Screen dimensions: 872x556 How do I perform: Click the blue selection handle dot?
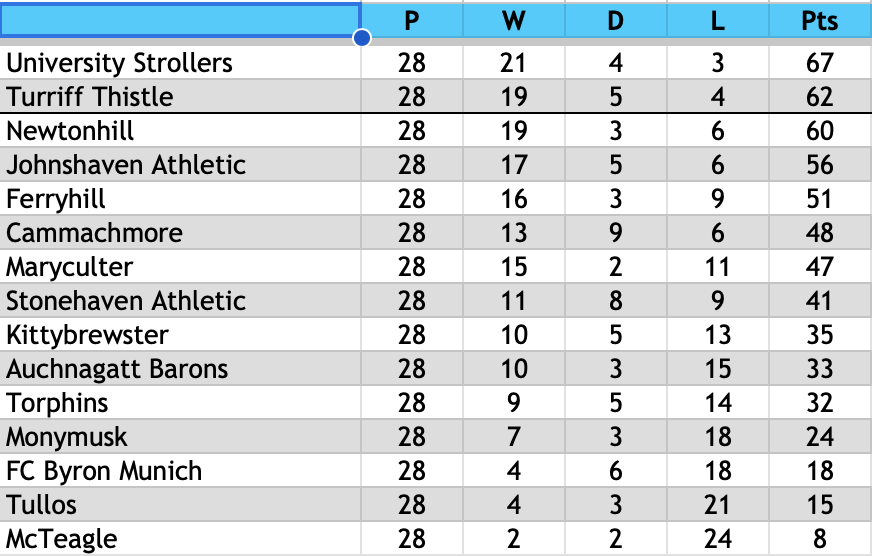[x=362, y=38]
